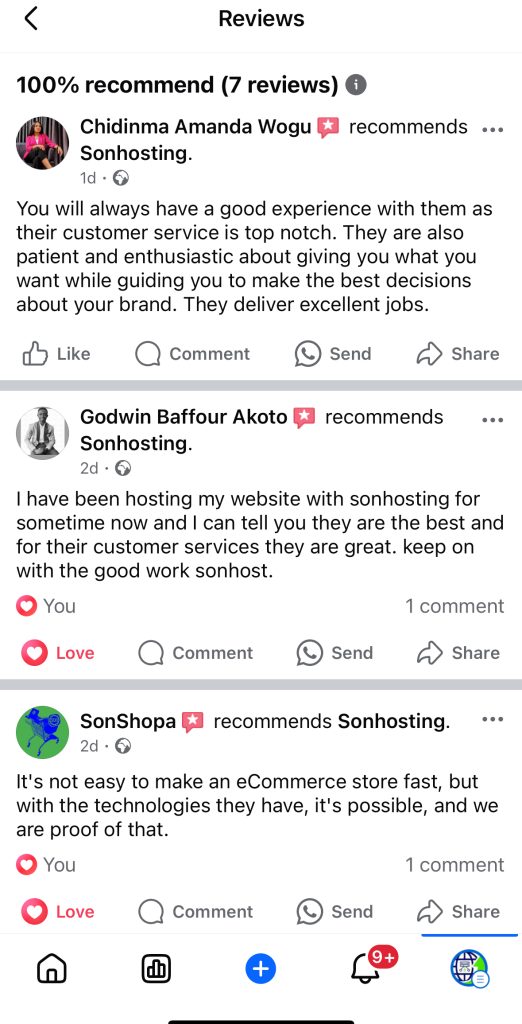Like Chidinma Amanda Wogu's review
The width and height of the screenshot is (522, 1024).
[56, 354]
